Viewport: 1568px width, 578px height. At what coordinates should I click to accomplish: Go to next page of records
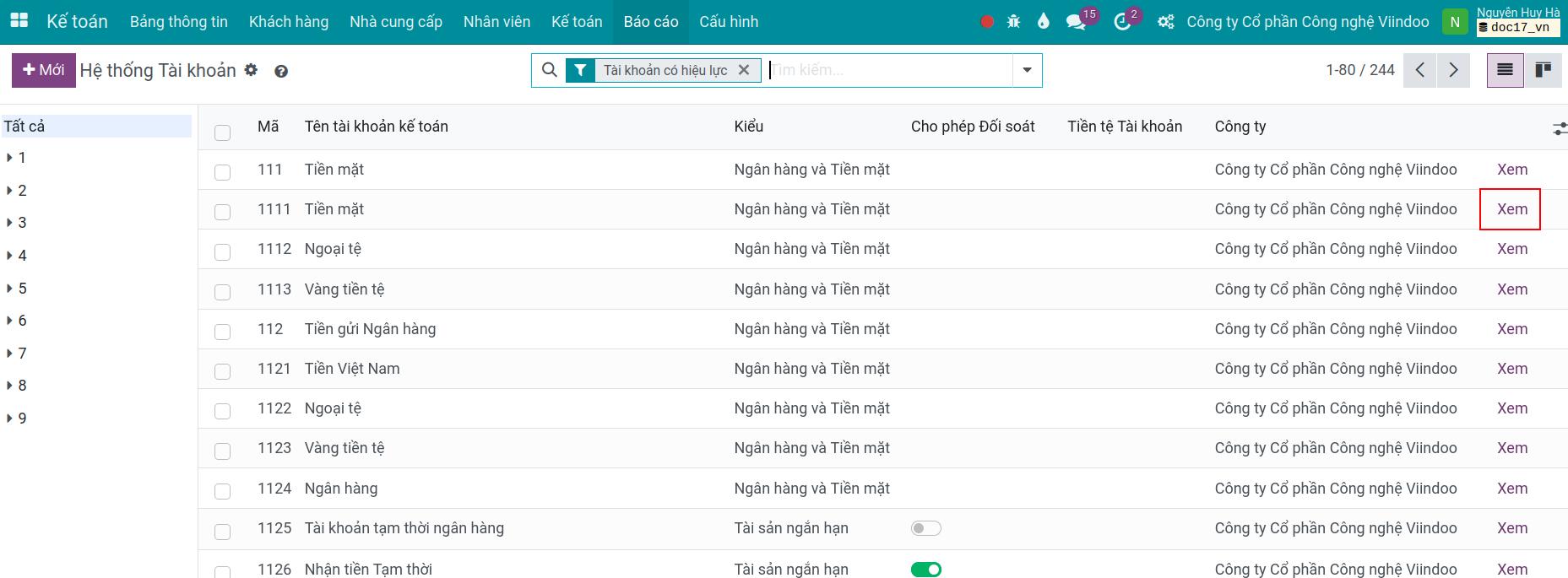click(1453, 70)
